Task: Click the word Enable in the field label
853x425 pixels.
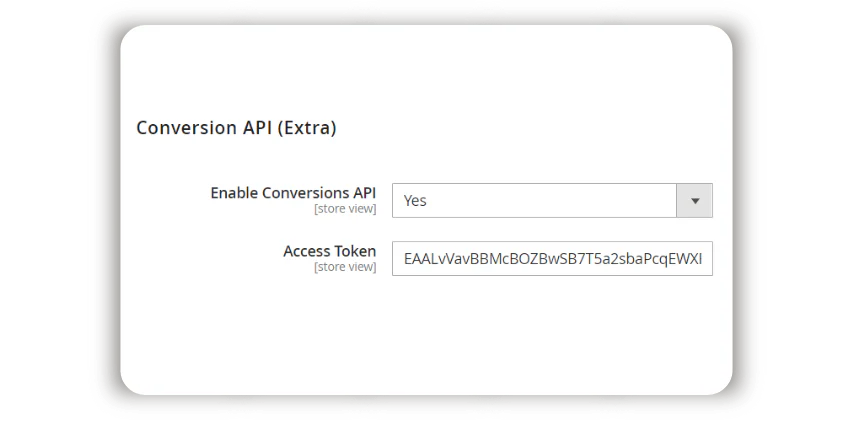Action: pos(233,193)
